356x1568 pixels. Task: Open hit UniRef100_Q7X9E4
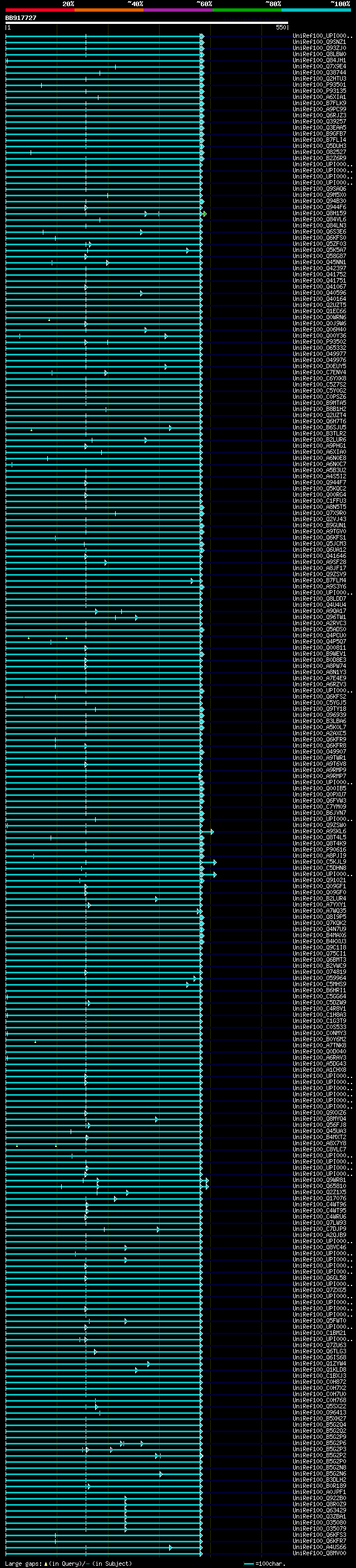click(x=319, y=66)
